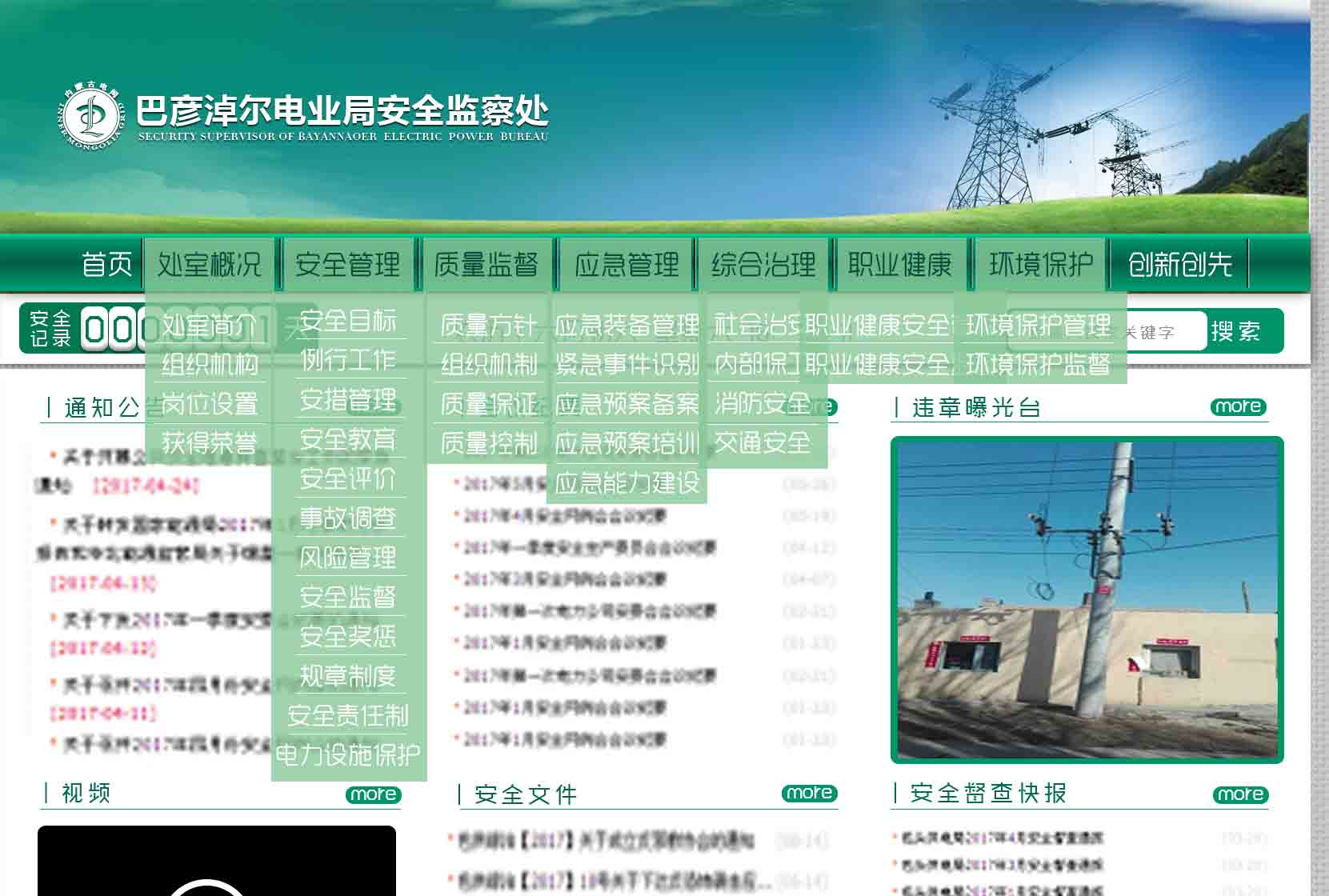
Task: Select 组织机构 submenu entry
Action: click(209, 364)
